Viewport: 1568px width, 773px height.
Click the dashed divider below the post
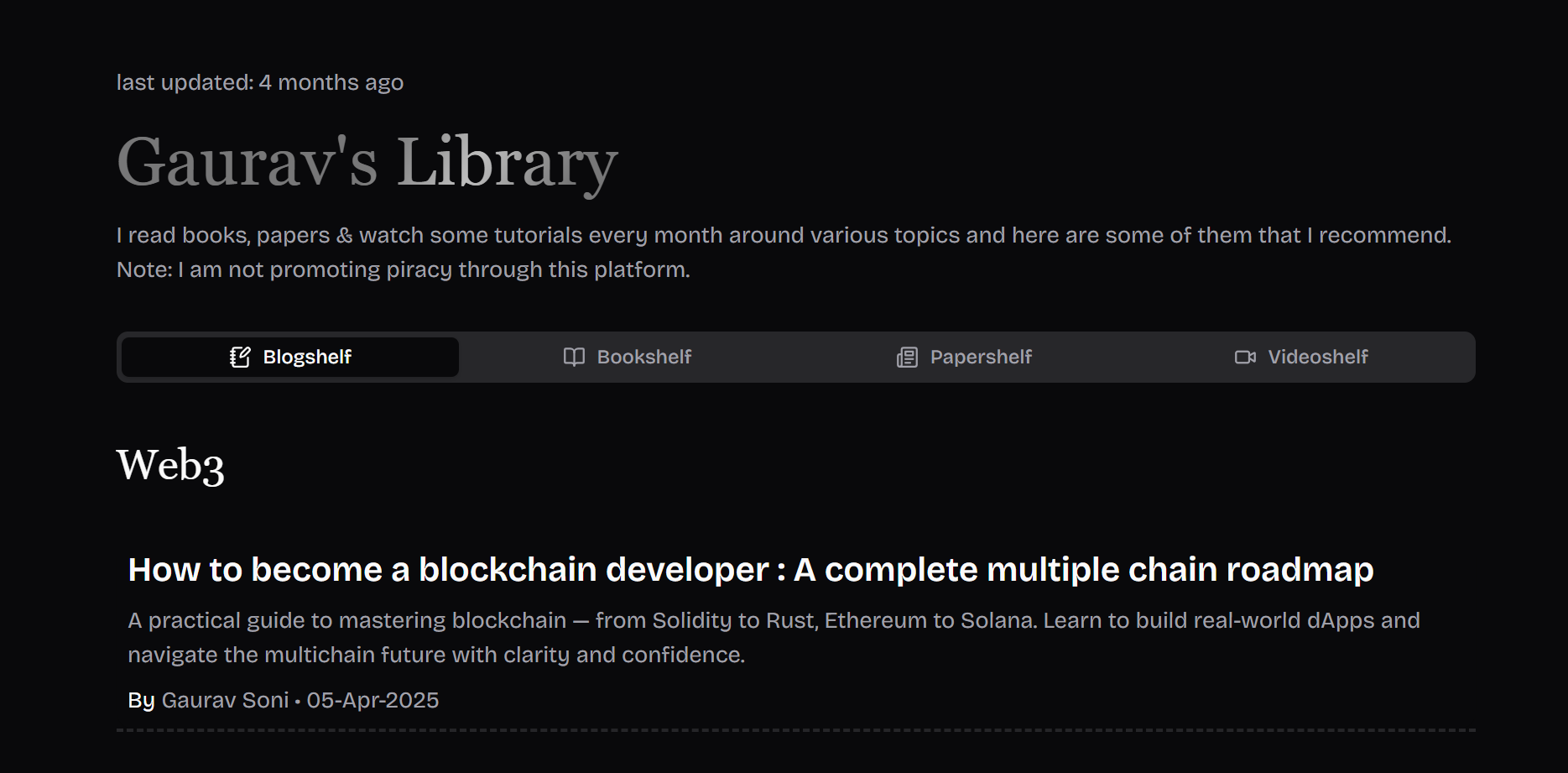(x=795, y=730)
